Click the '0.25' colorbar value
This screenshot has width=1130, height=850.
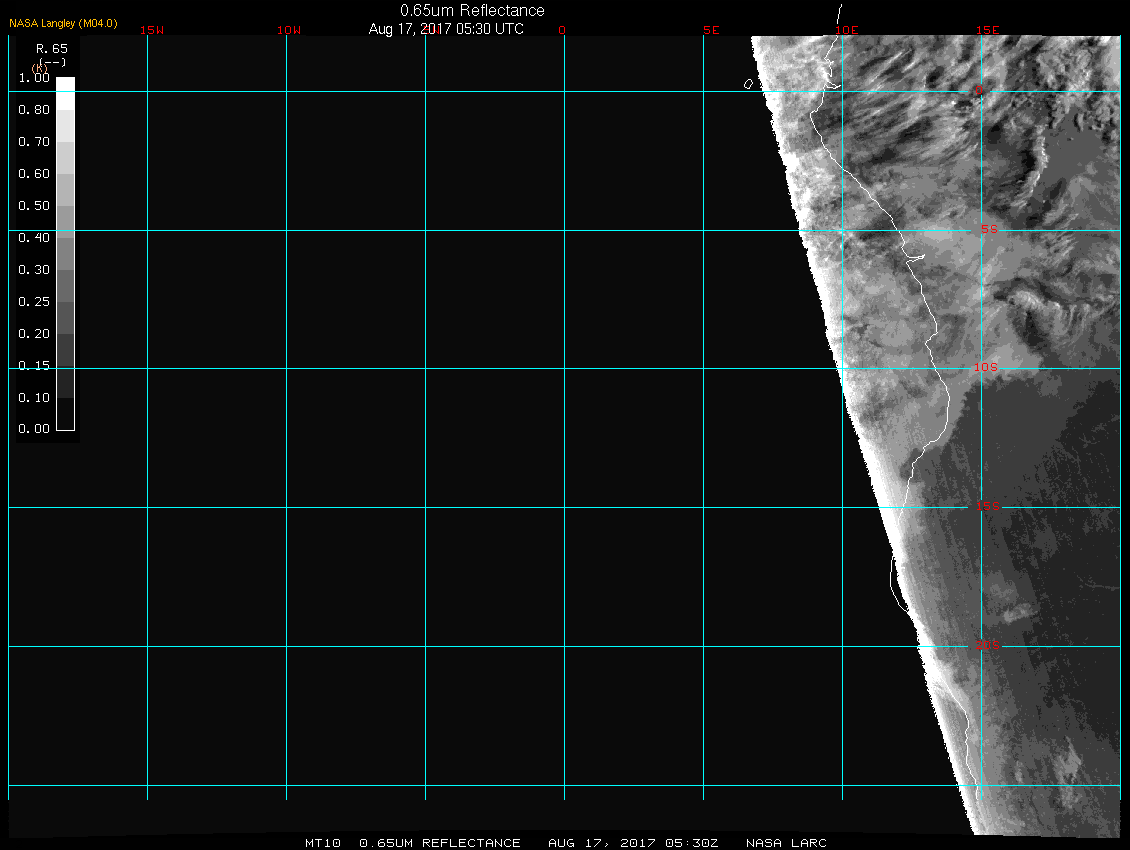[34, 301]
